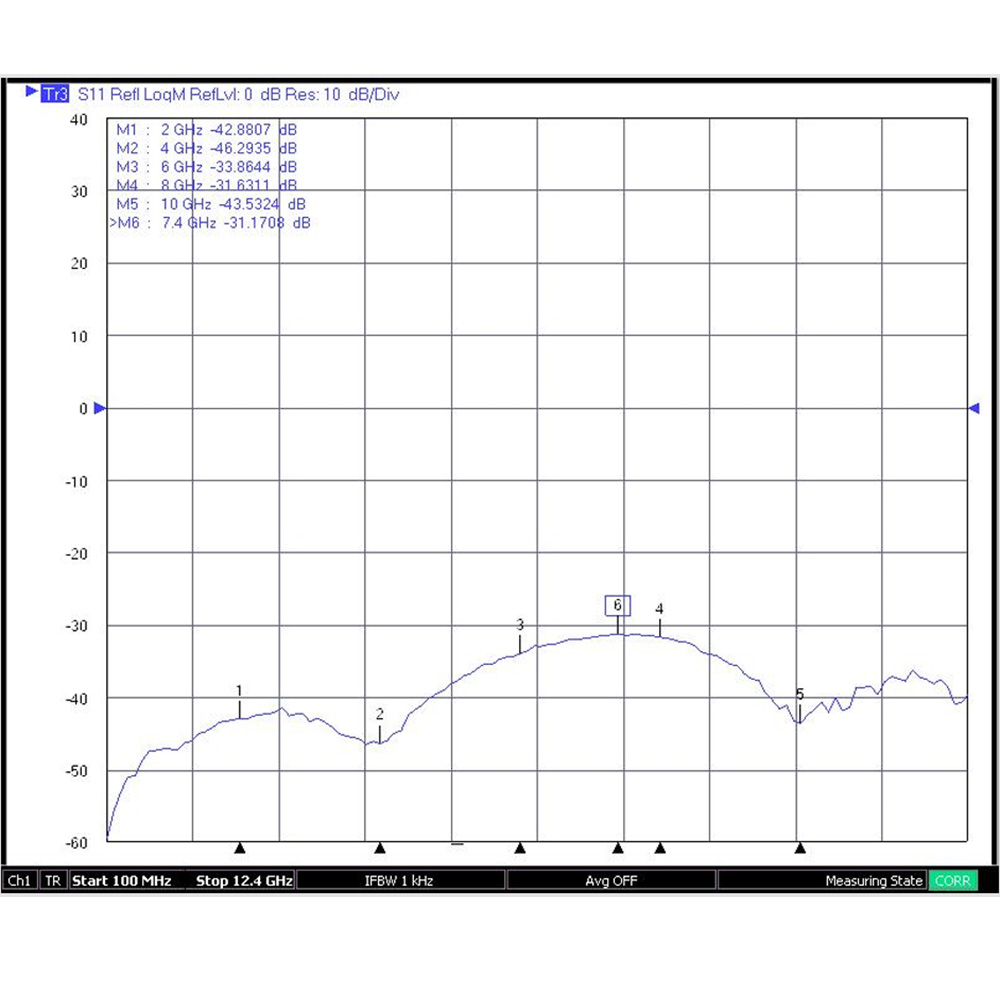
Task: Click the -60 label on the Y axis
Action: point(76,842)
